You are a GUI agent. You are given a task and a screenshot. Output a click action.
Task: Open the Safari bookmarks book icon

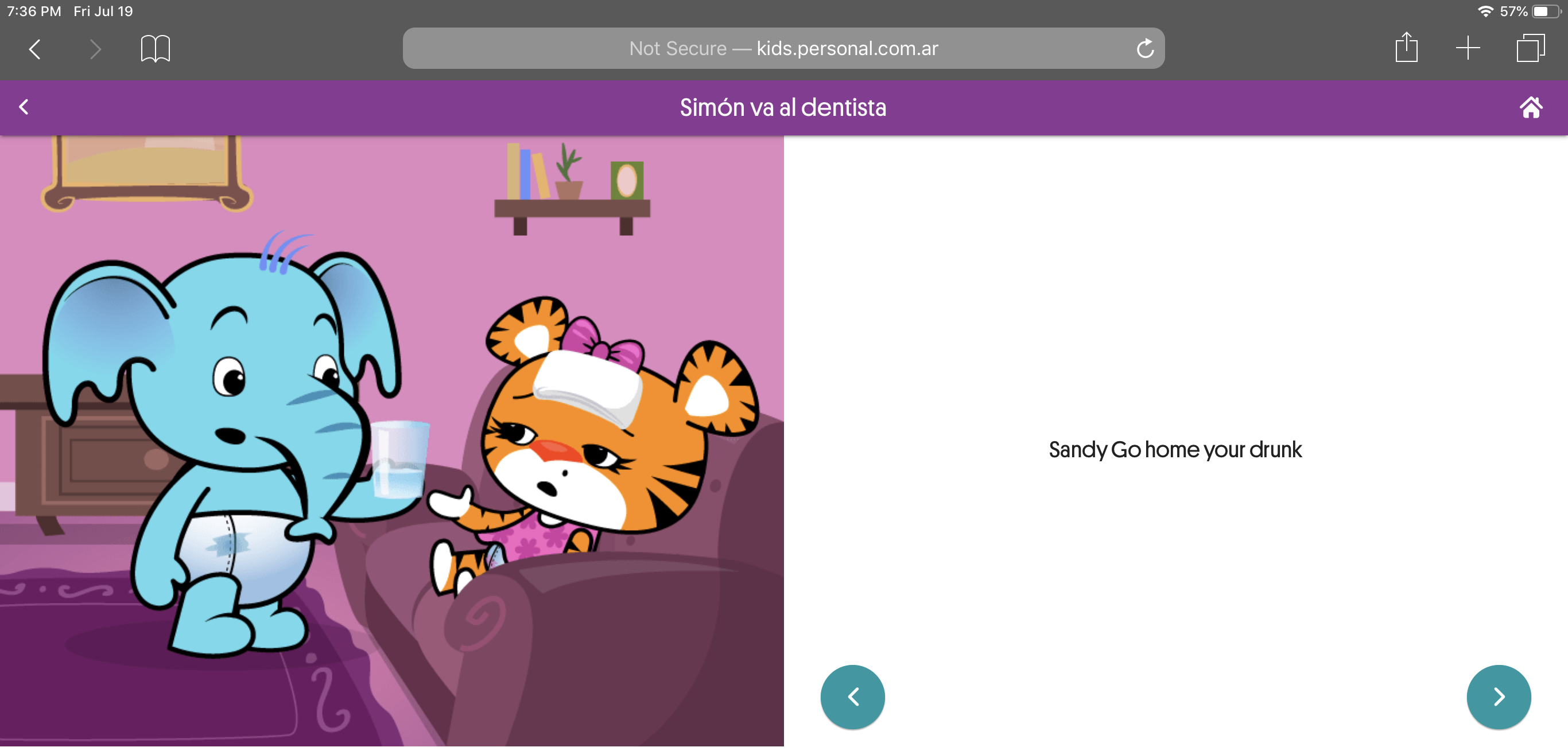[x=155, y=49]
